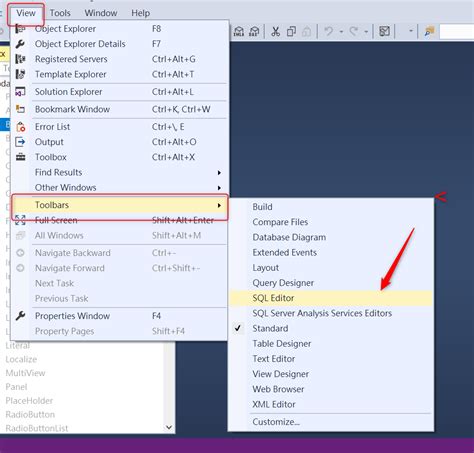Open the Window menu
The height and width of the screenshot is (453, 474).
pos(101,13)
